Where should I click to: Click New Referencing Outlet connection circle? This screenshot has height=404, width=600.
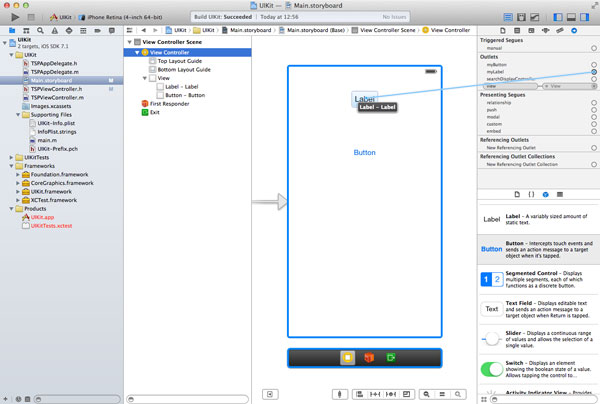pos(593,148)
